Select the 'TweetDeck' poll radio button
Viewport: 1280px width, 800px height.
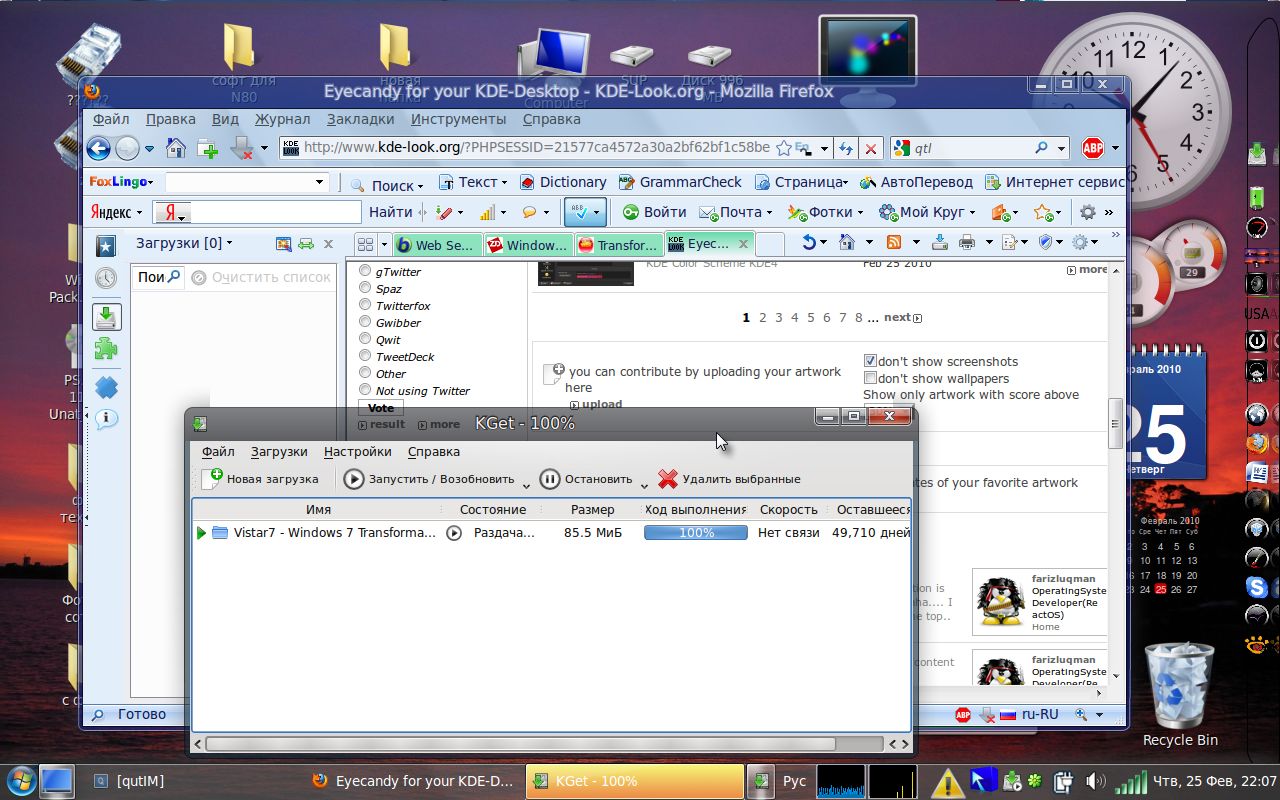[x=365, y=356]
